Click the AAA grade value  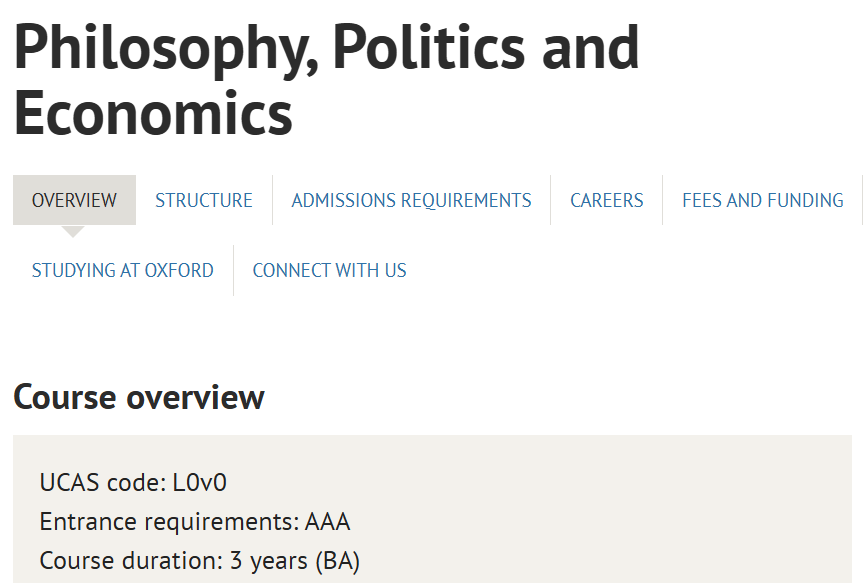pos(328,522)
